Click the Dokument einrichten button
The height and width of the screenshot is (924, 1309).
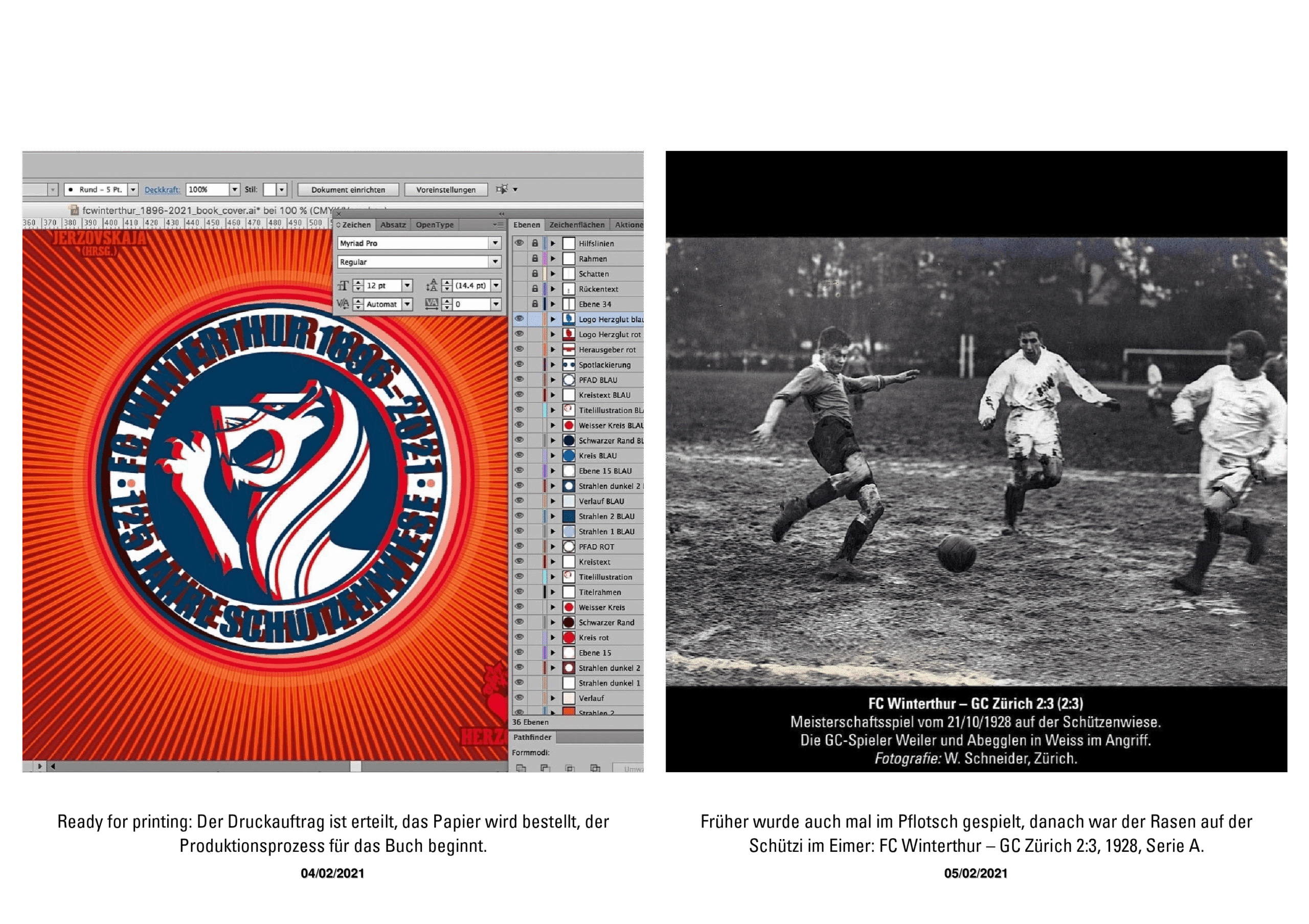point(348,190)
